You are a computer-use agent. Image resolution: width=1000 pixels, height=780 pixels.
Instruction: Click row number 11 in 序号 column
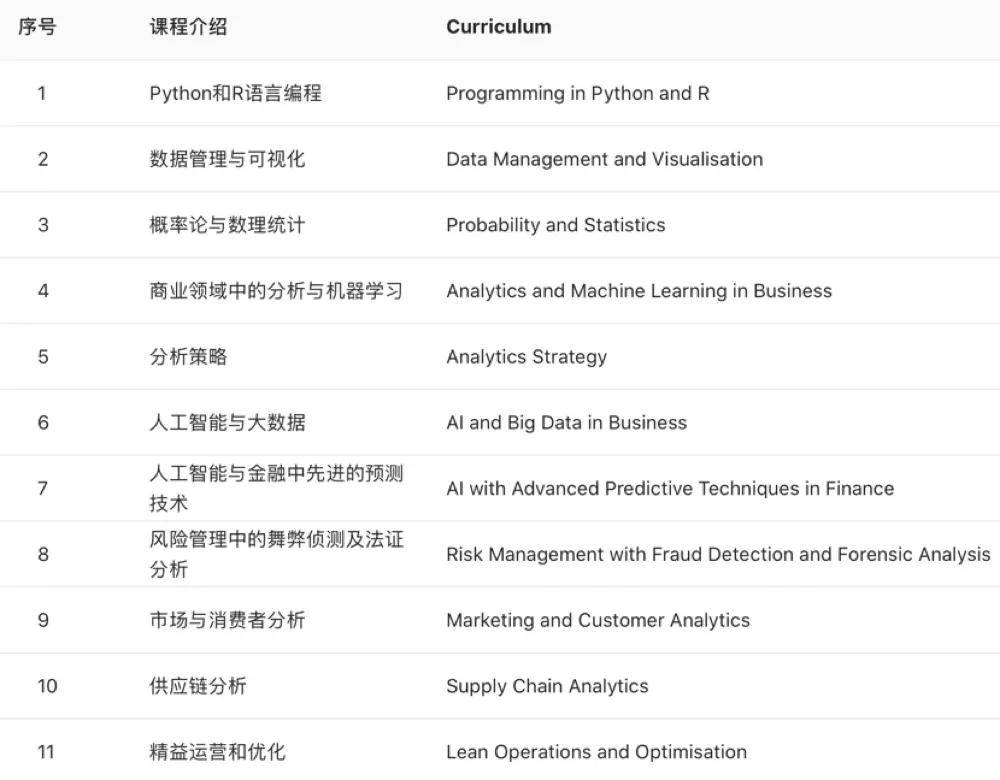(46, 752)
